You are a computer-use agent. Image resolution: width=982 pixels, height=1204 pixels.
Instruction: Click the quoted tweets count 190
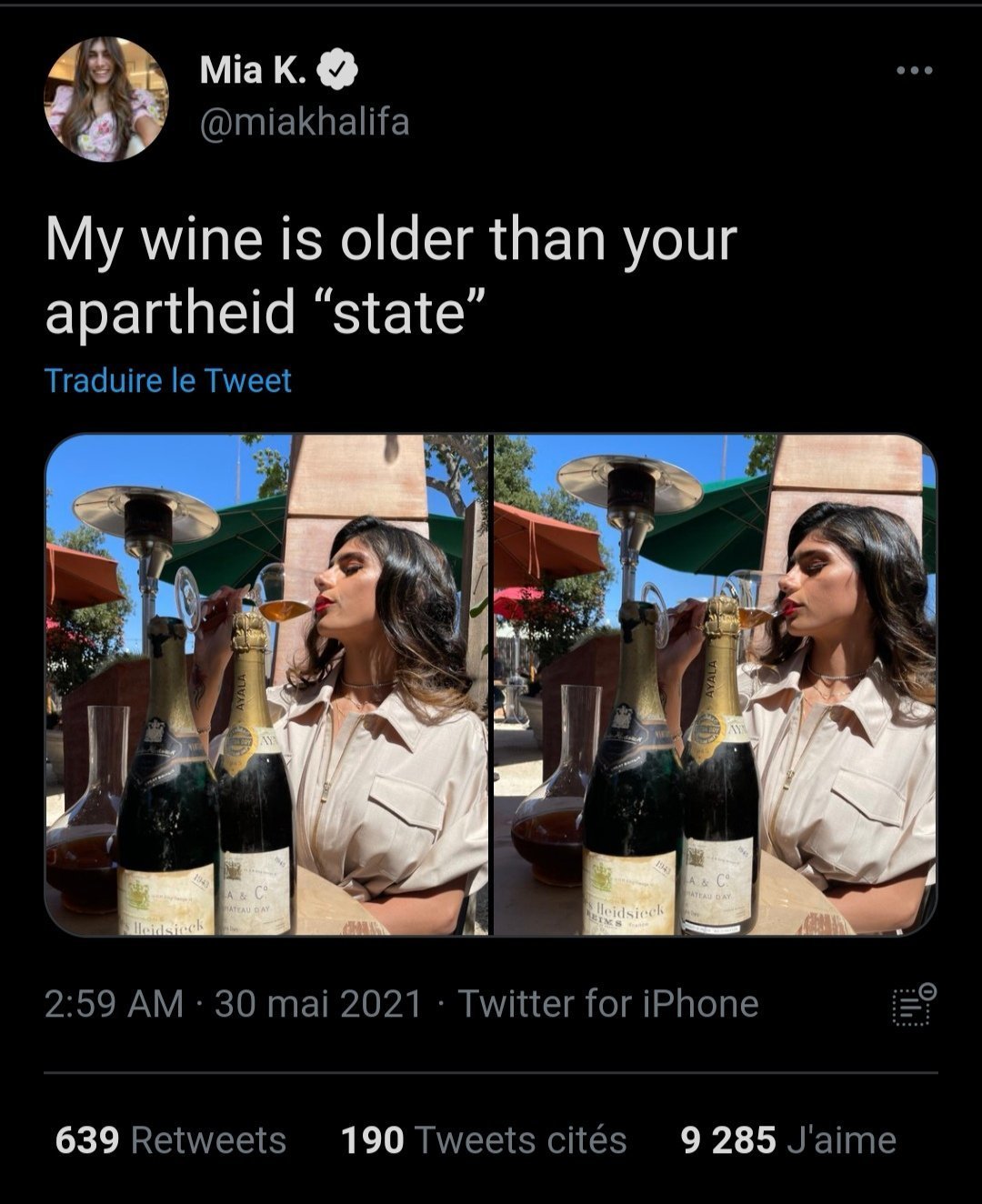pyautogui.click(x=372, y=1139)
